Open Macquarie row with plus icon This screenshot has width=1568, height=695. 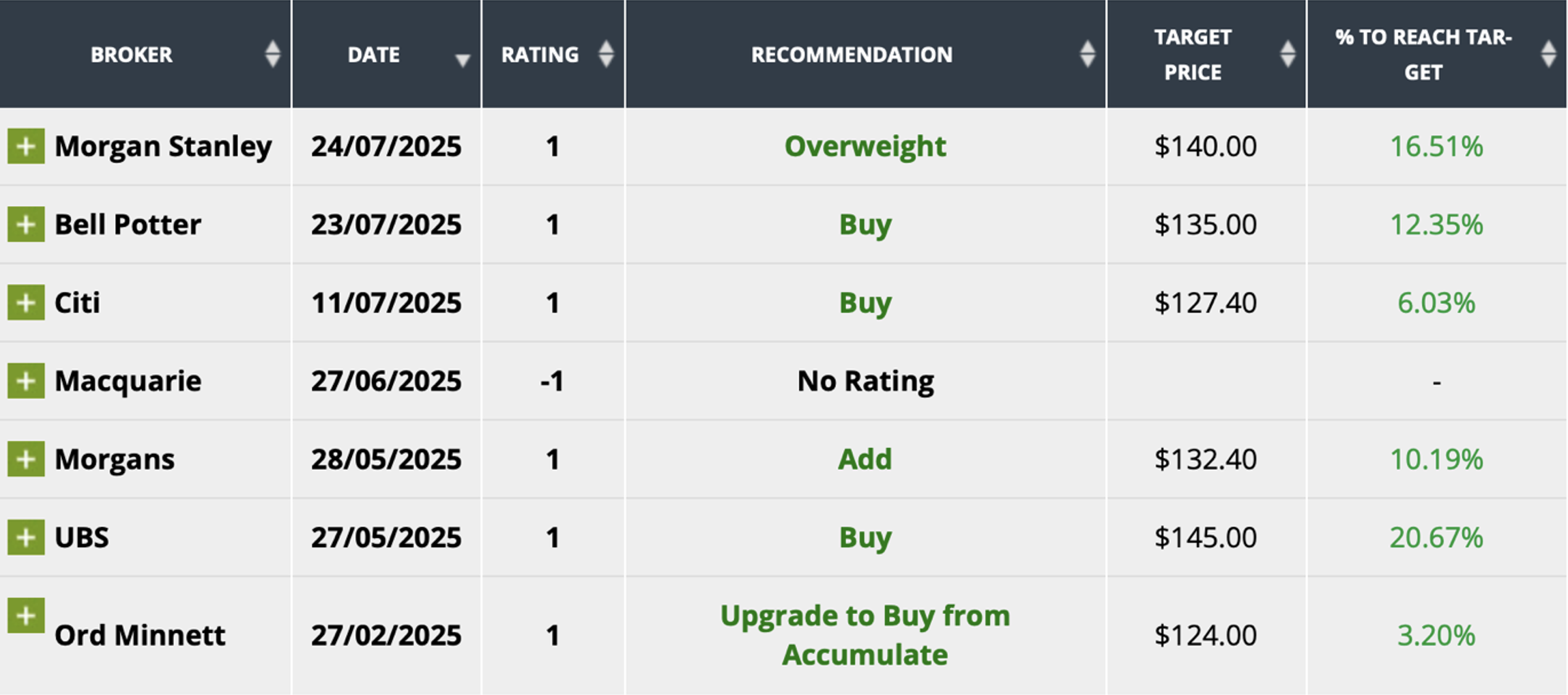pyautogui.click(x=26, y=380)
